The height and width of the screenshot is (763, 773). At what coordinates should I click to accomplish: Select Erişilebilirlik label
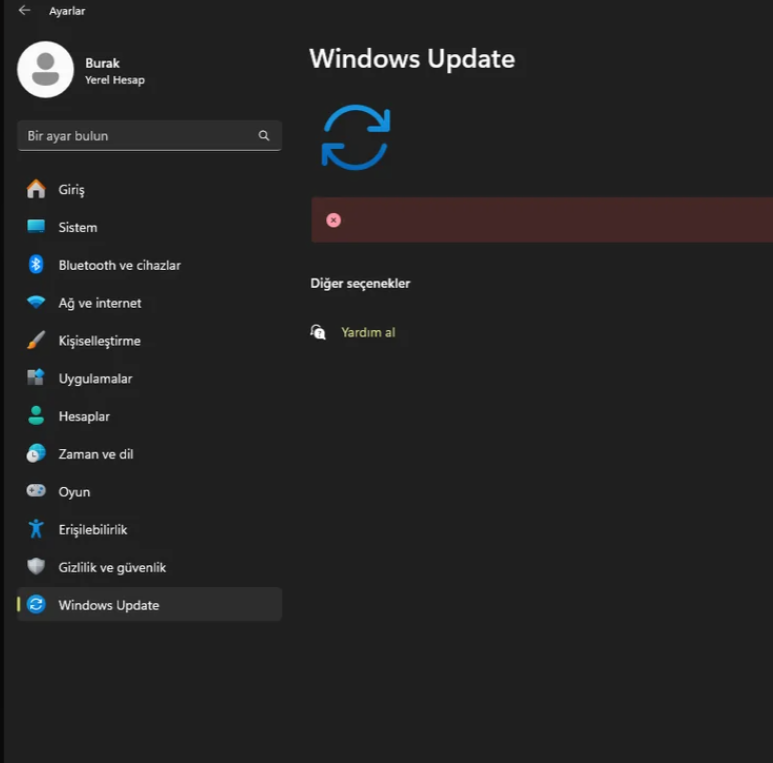pyautogui.click(x=93, y=529)
